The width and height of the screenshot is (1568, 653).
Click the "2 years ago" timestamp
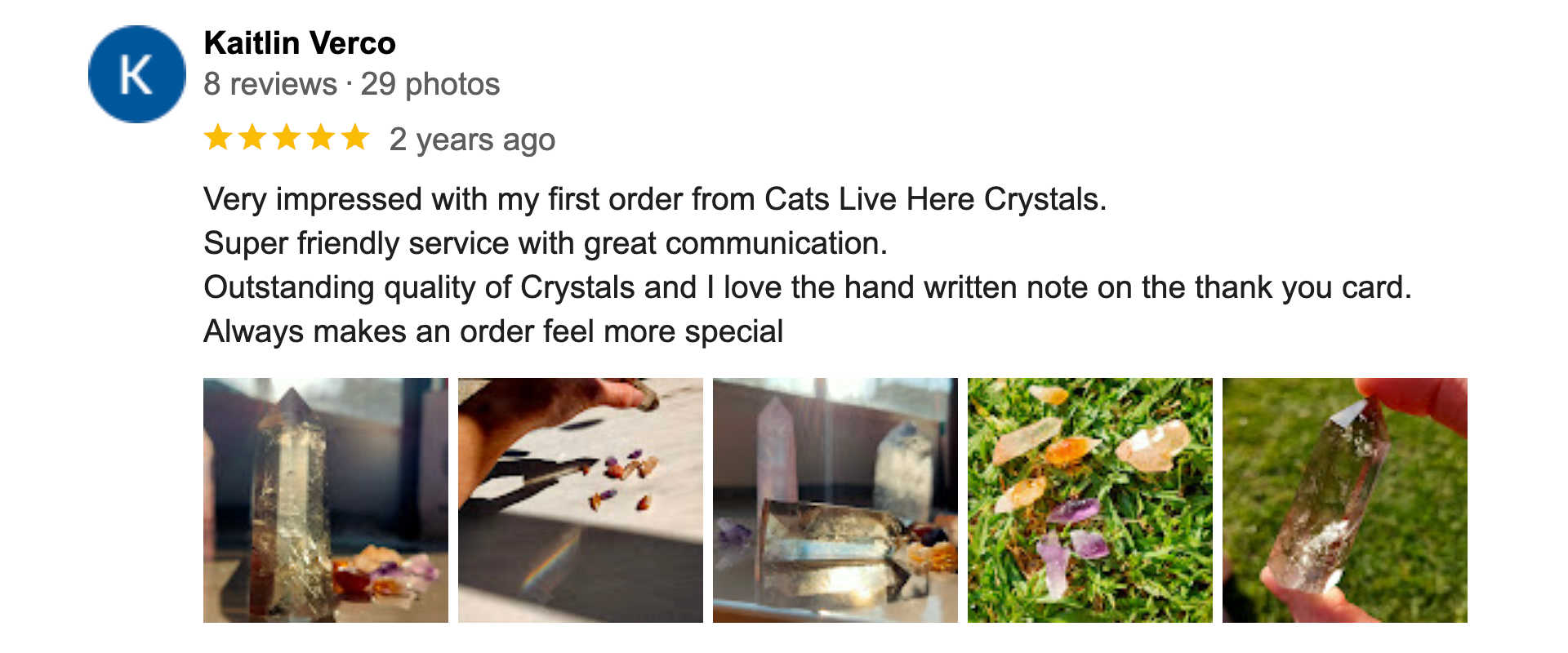coord(472,140)
